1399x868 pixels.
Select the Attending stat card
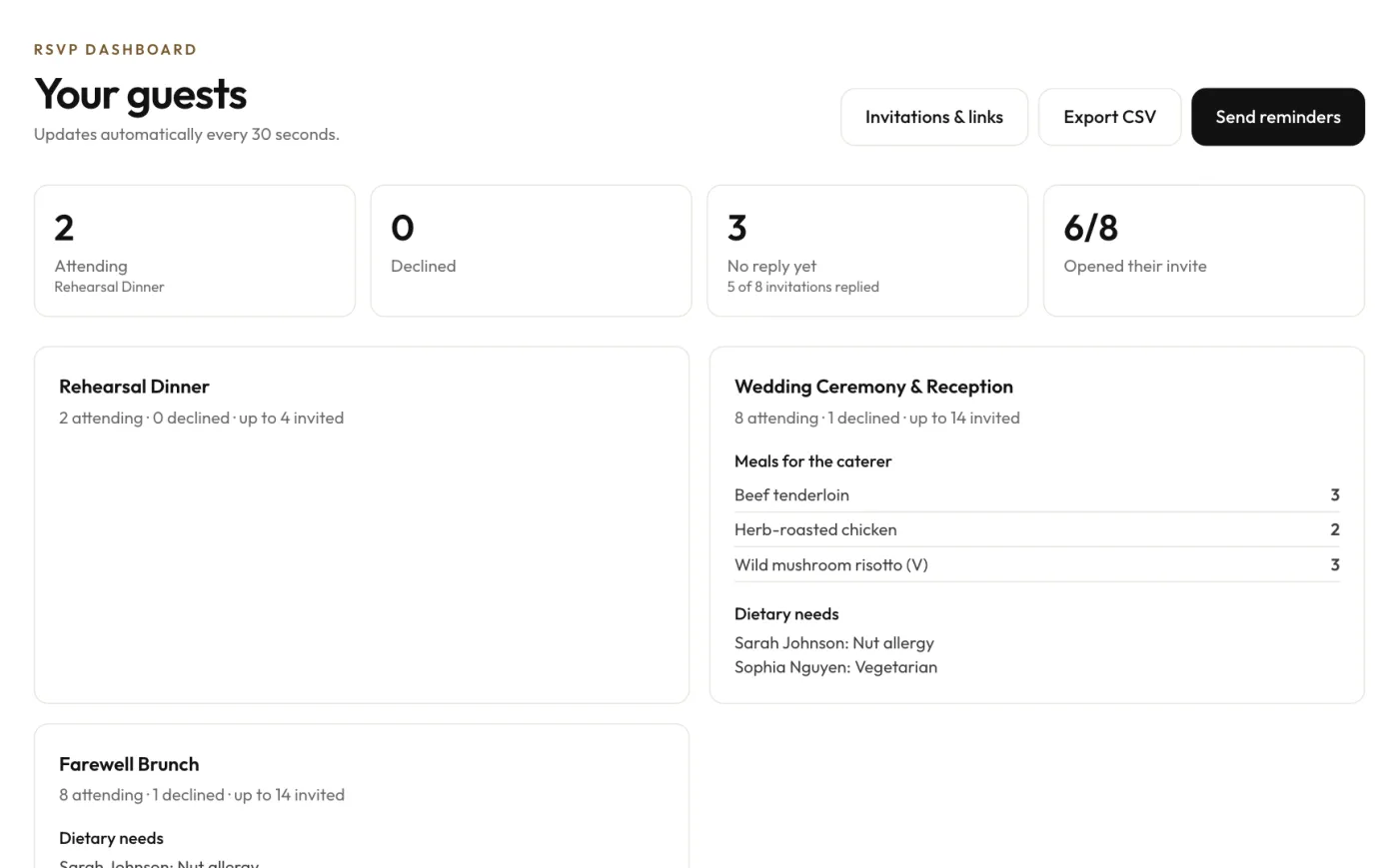(x=195, y=251)
